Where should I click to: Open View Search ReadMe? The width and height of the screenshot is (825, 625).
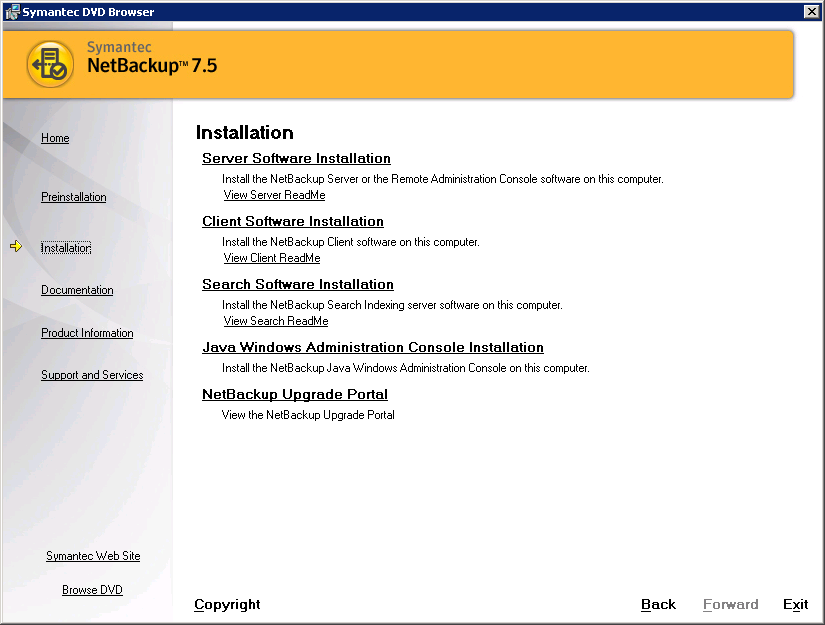[276, 321]
